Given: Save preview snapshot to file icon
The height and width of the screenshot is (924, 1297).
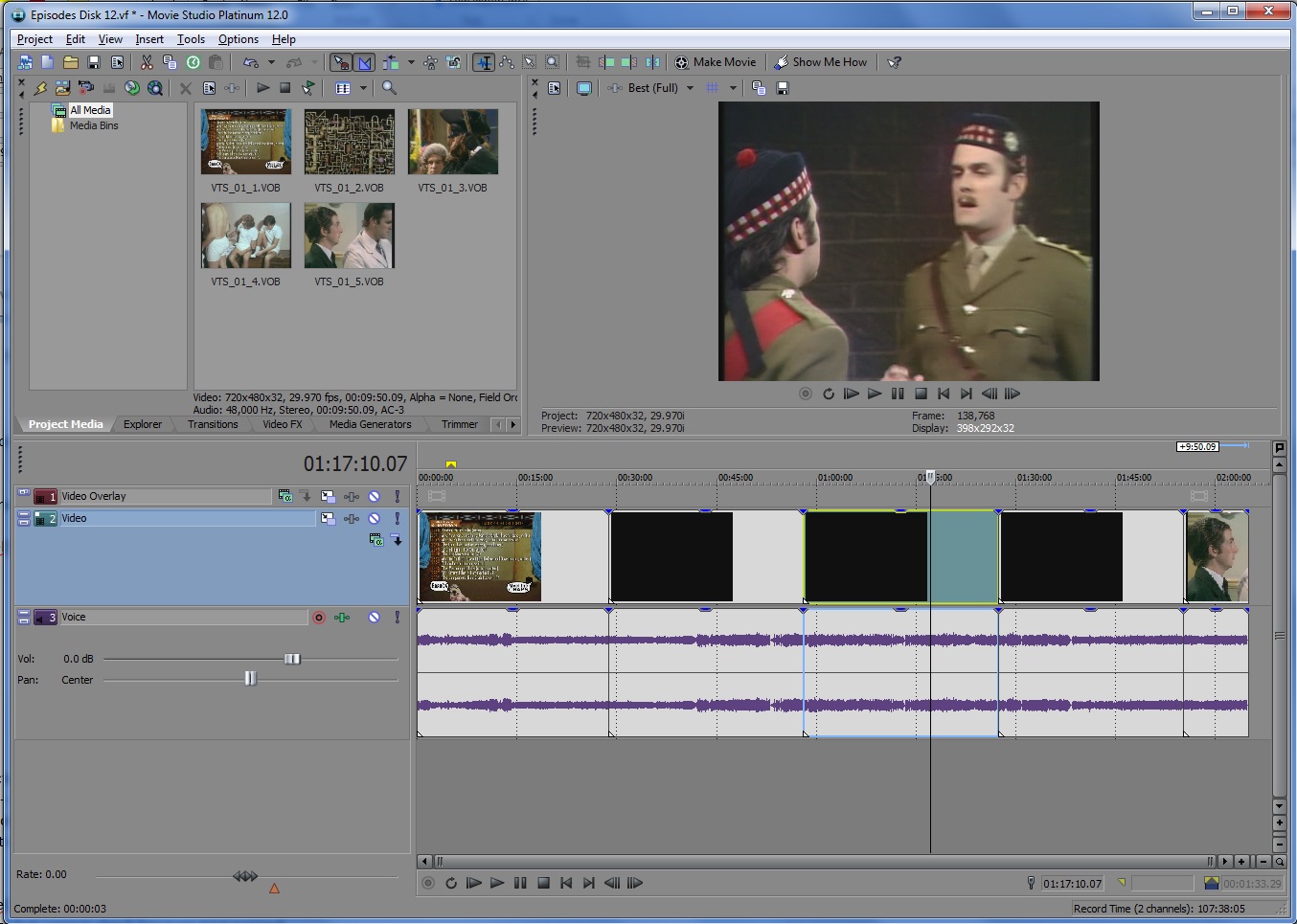Looking at the screenshot, I should pyautogui.click(x=783, y=88).
